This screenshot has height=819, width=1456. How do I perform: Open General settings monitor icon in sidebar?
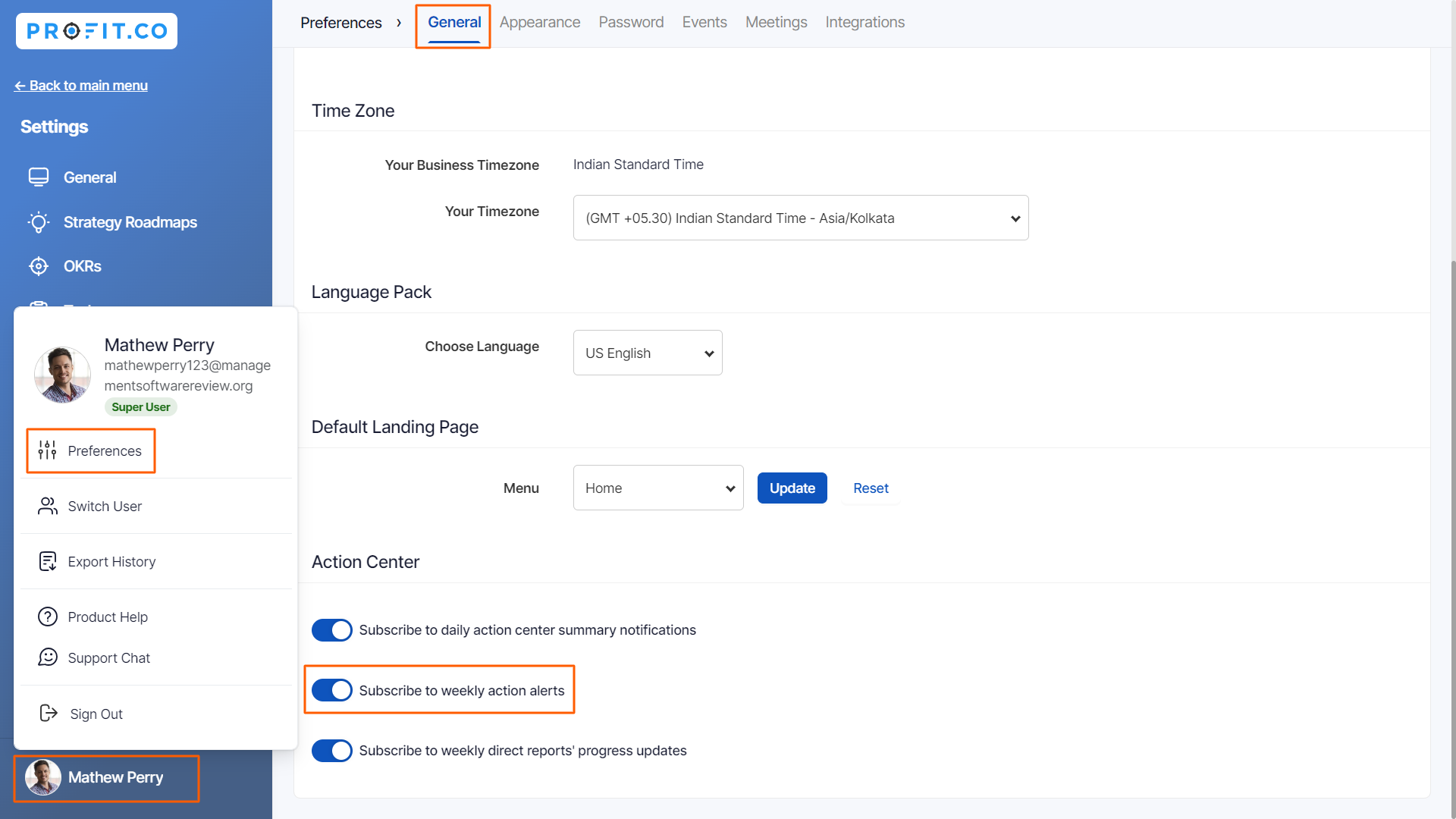(x=39, y=177)
